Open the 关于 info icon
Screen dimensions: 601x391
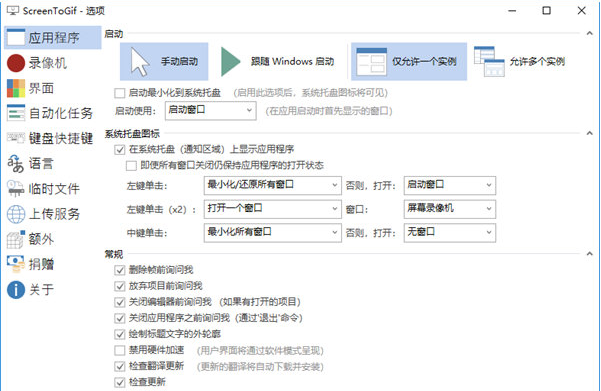pyautogui.click(x=16, y=289)
